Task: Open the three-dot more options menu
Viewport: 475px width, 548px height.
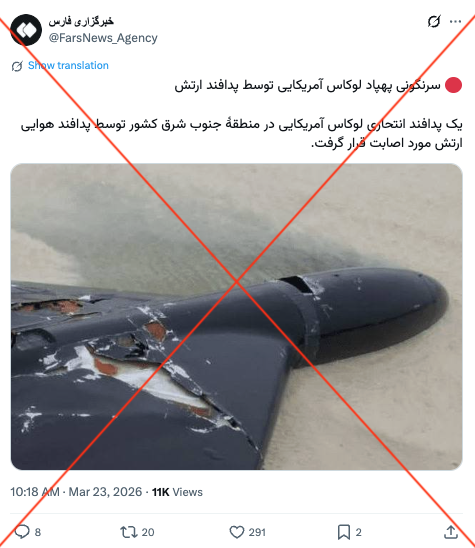Action: 455,22
